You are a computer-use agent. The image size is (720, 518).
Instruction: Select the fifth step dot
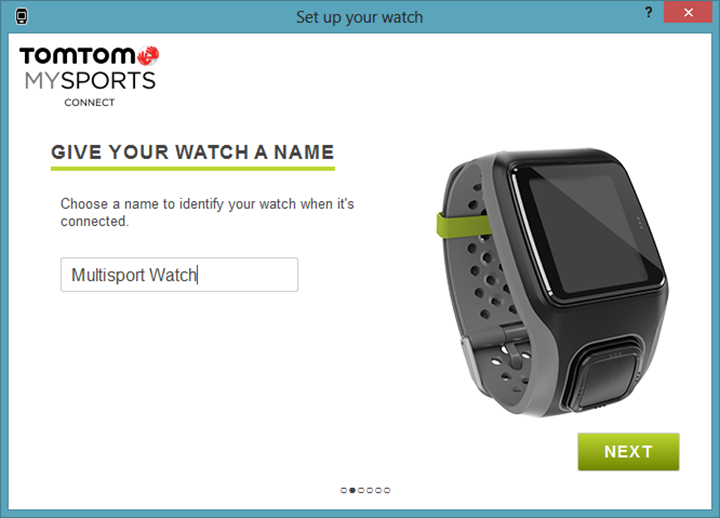pos(378,490)
